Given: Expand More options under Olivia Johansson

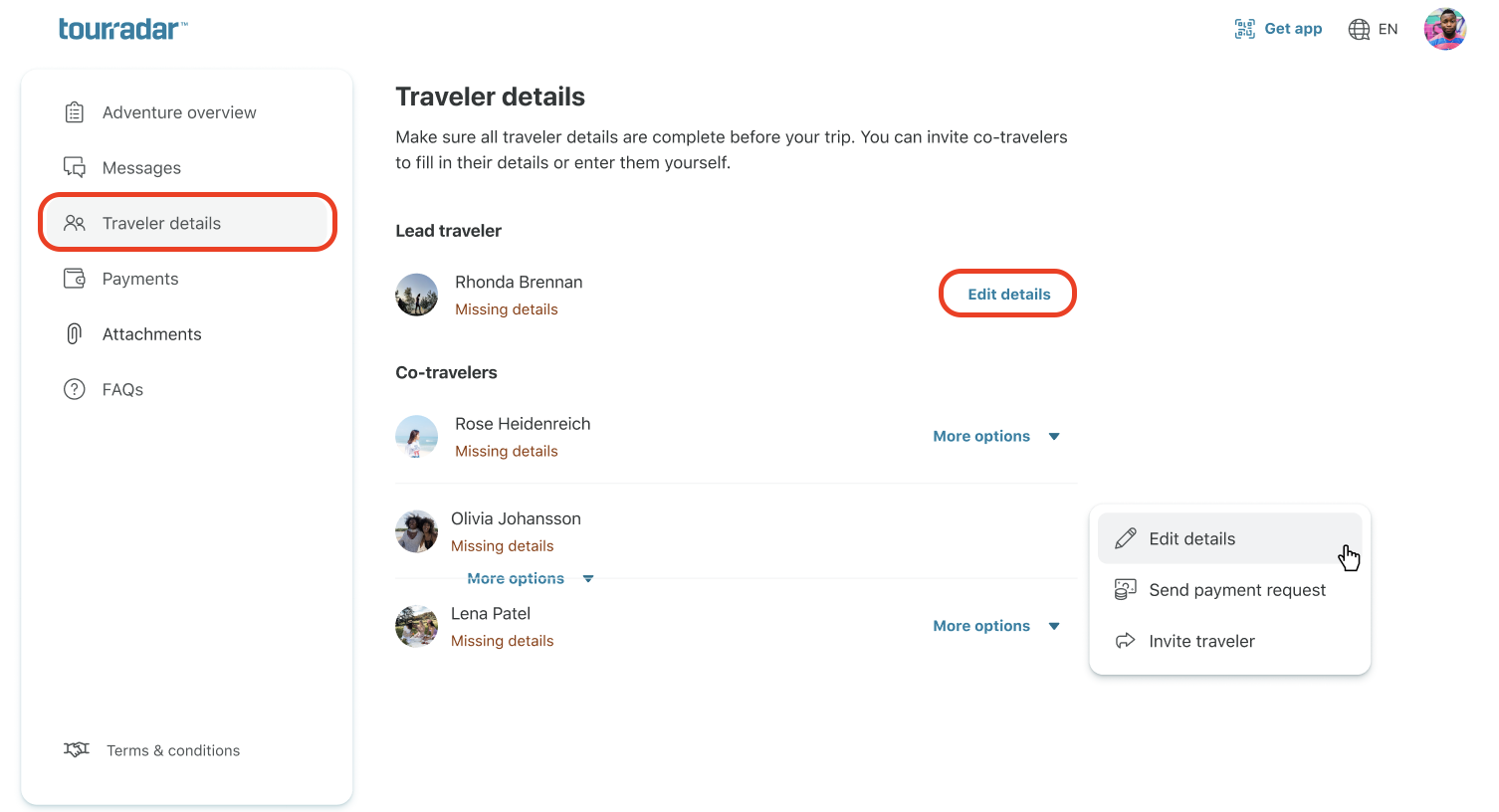Looking at the screenshot, I should [x=531, y=578].
